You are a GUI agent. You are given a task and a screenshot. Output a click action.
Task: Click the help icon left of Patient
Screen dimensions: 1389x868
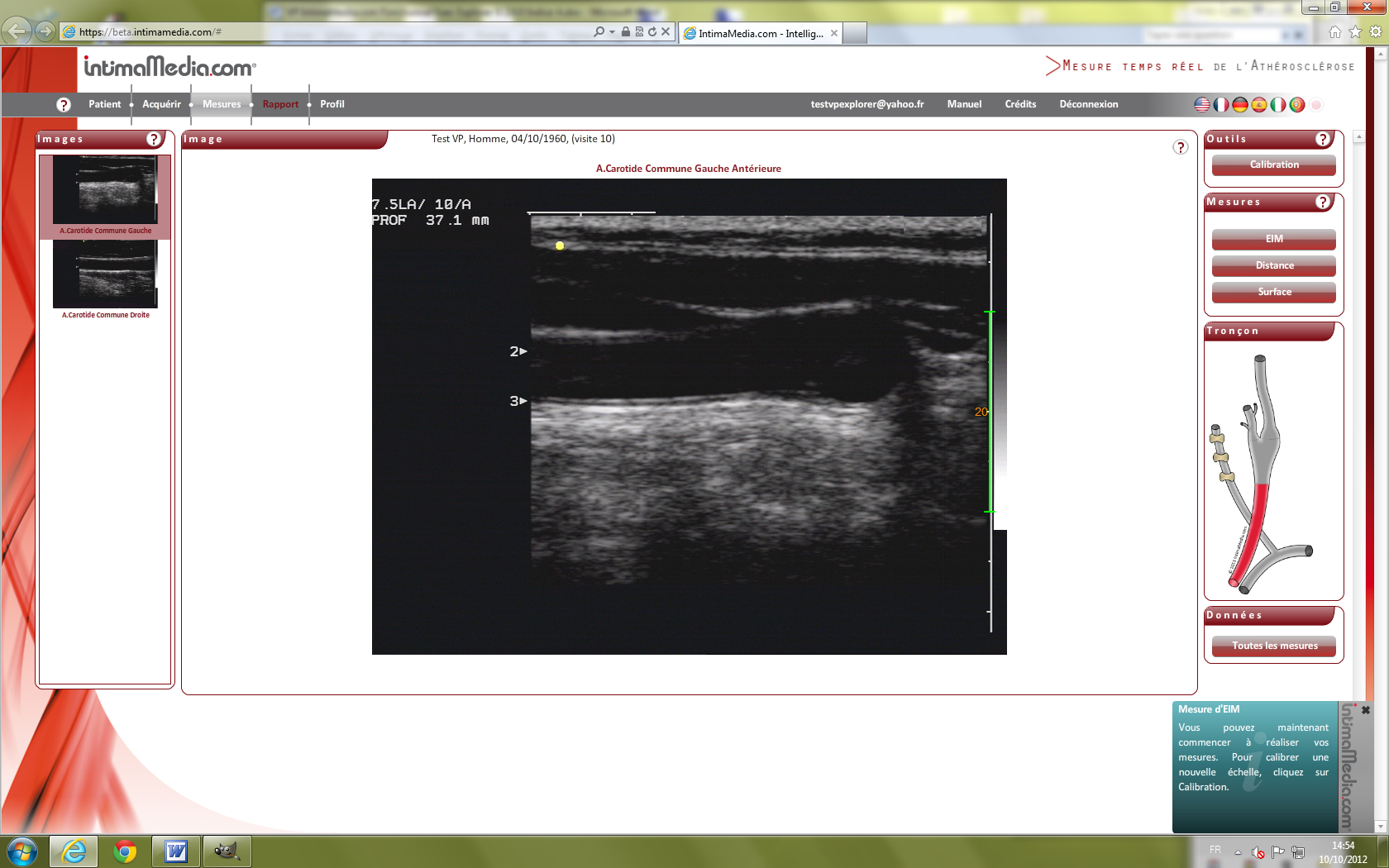64,105
